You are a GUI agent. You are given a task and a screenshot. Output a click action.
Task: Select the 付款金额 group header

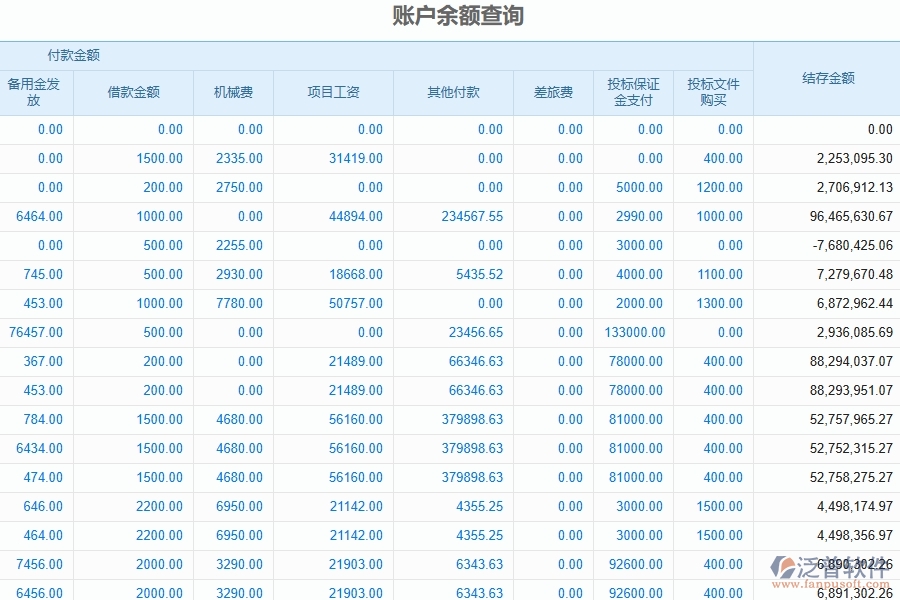point(73,55)
